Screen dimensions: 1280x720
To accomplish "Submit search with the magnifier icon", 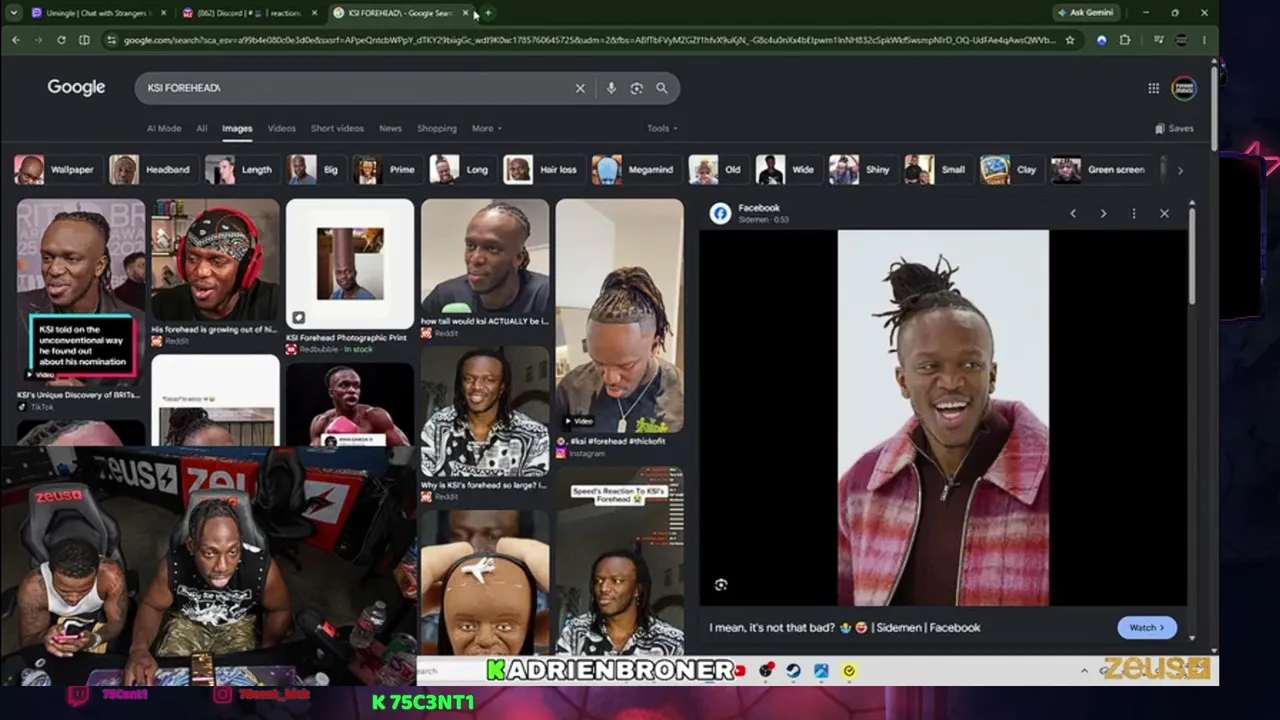I will (661, 88).
